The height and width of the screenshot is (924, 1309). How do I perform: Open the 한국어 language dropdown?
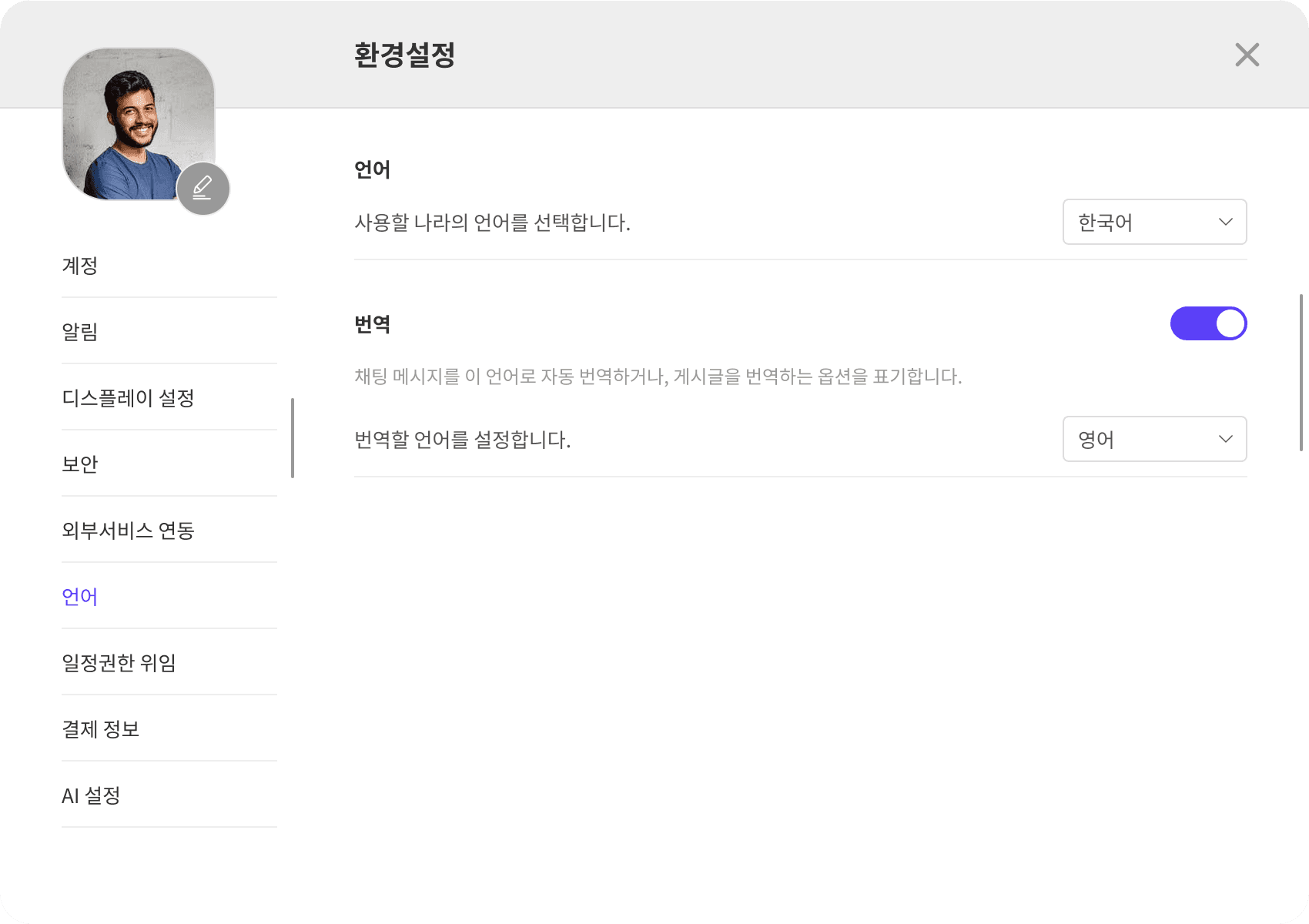(1154, 223)
